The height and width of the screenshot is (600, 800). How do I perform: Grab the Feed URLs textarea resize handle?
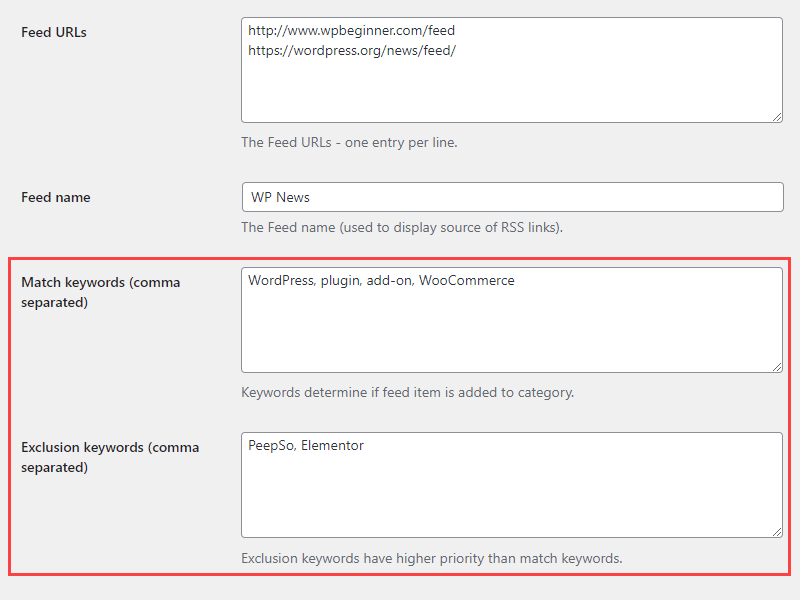(776, 116)
